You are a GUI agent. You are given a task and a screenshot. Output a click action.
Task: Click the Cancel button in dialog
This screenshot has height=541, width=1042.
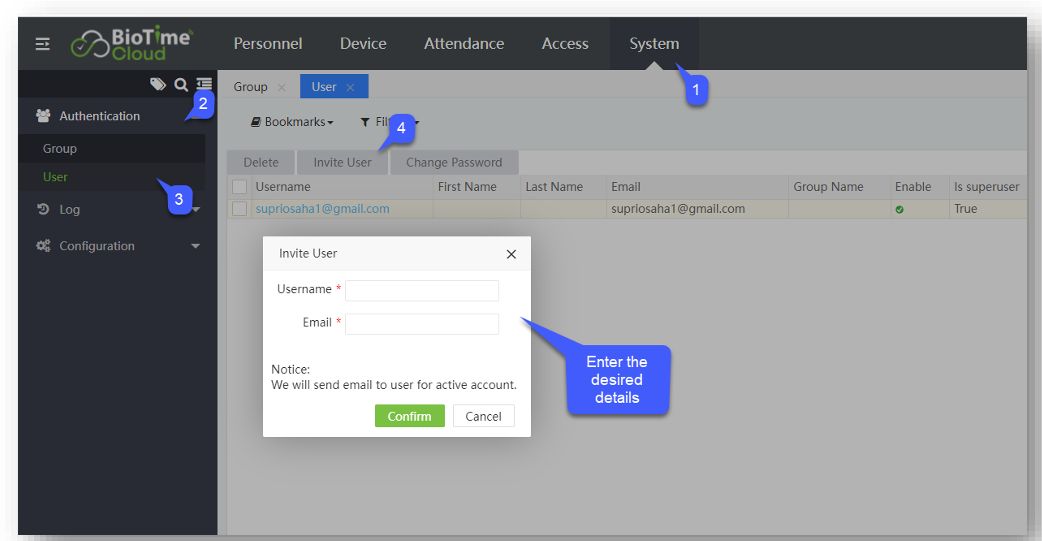click(483, 416)
